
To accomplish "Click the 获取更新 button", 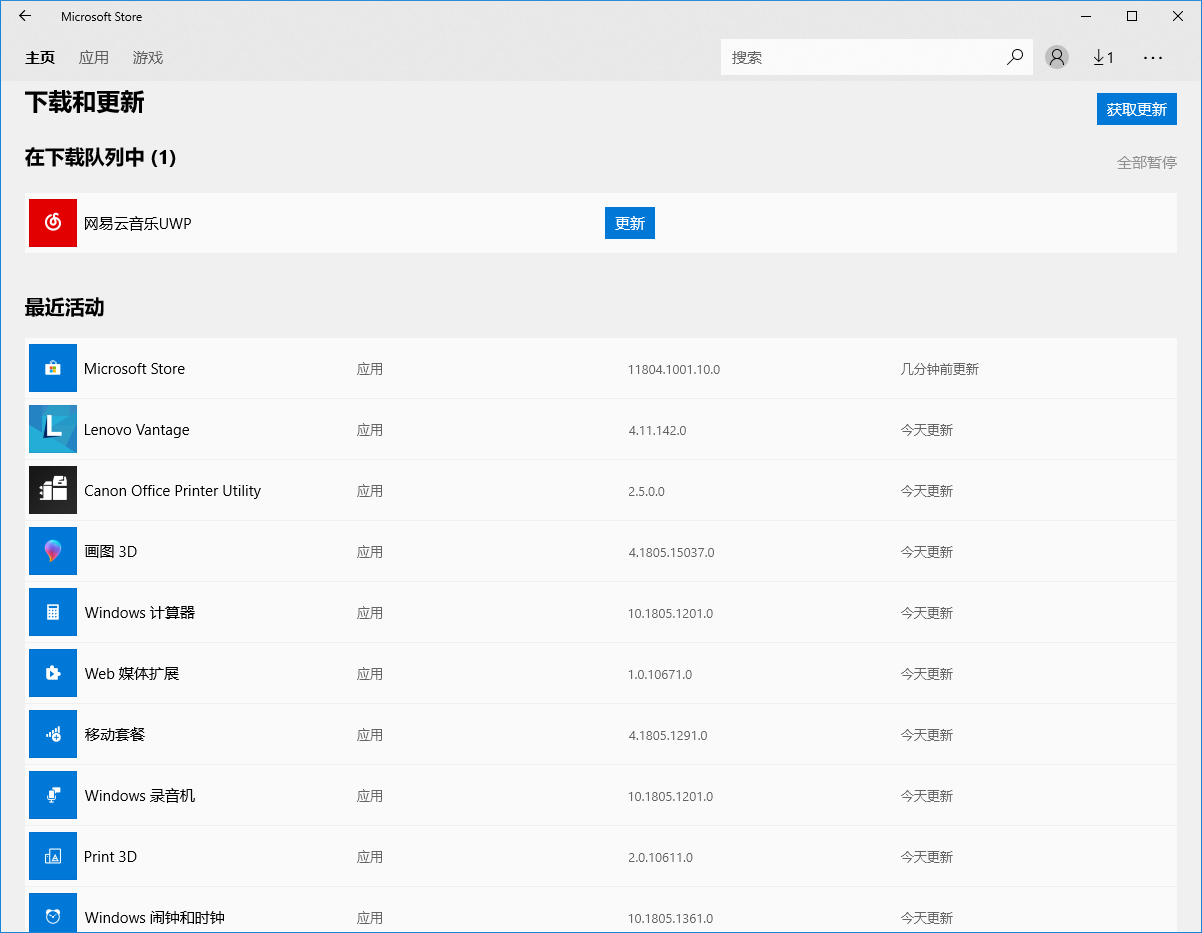I will click(1137, 109).
